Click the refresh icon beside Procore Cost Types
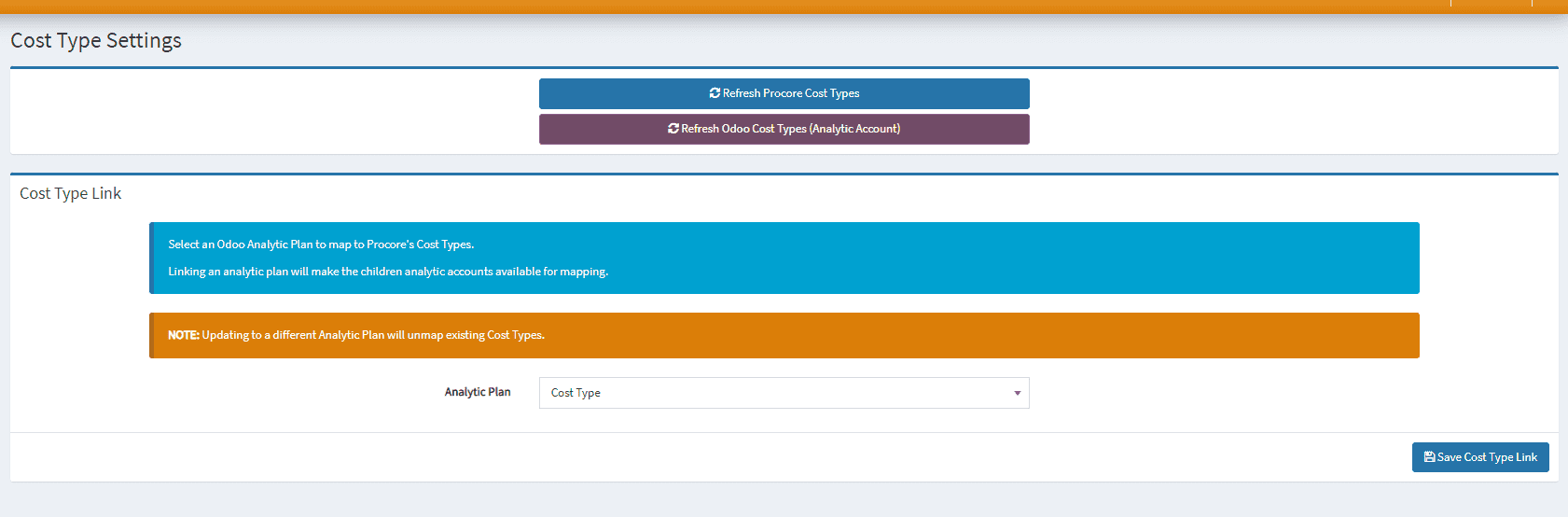 (x=715, y=93)
